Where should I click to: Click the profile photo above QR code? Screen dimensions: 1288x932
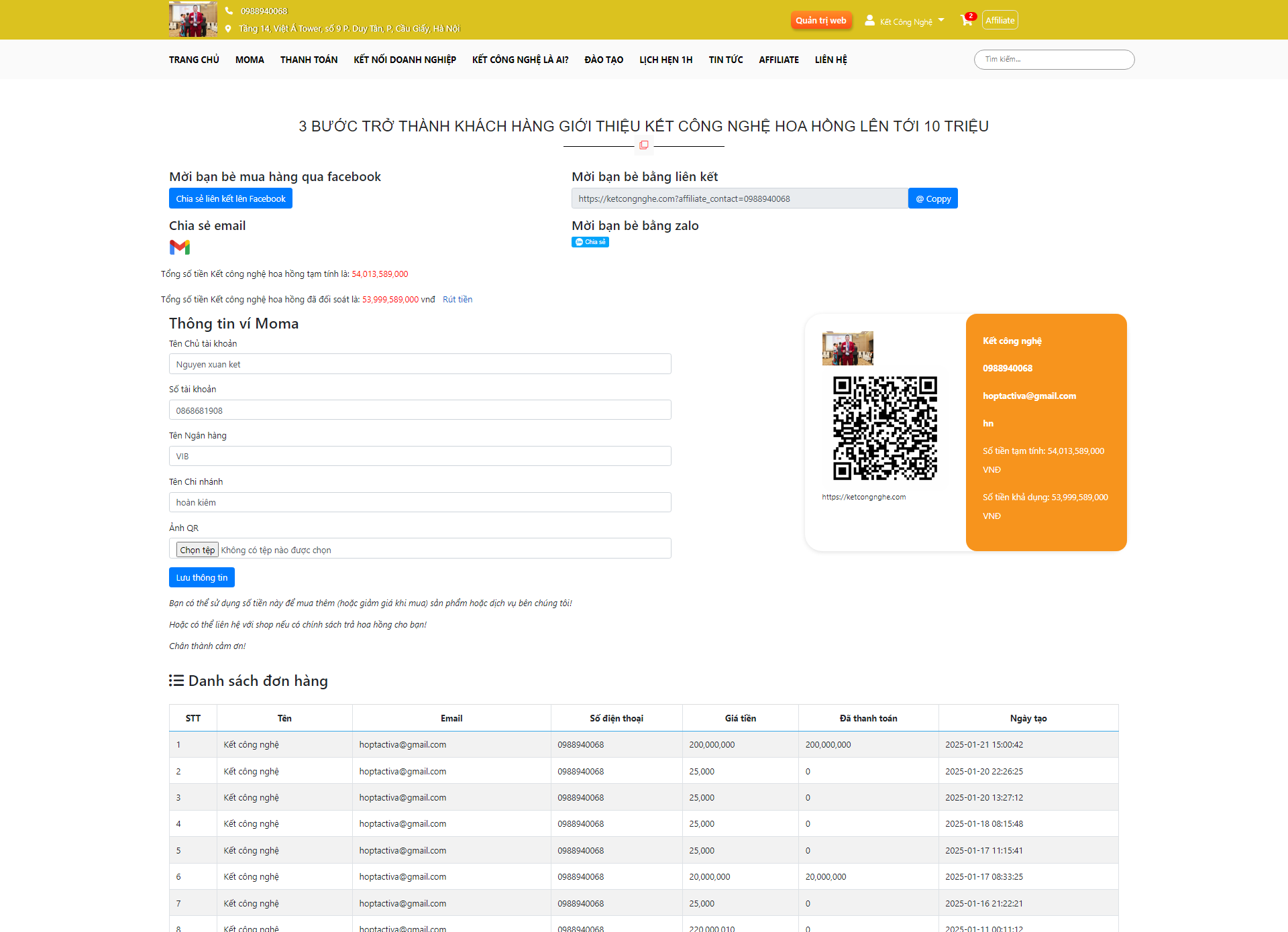tap(848, 348)
